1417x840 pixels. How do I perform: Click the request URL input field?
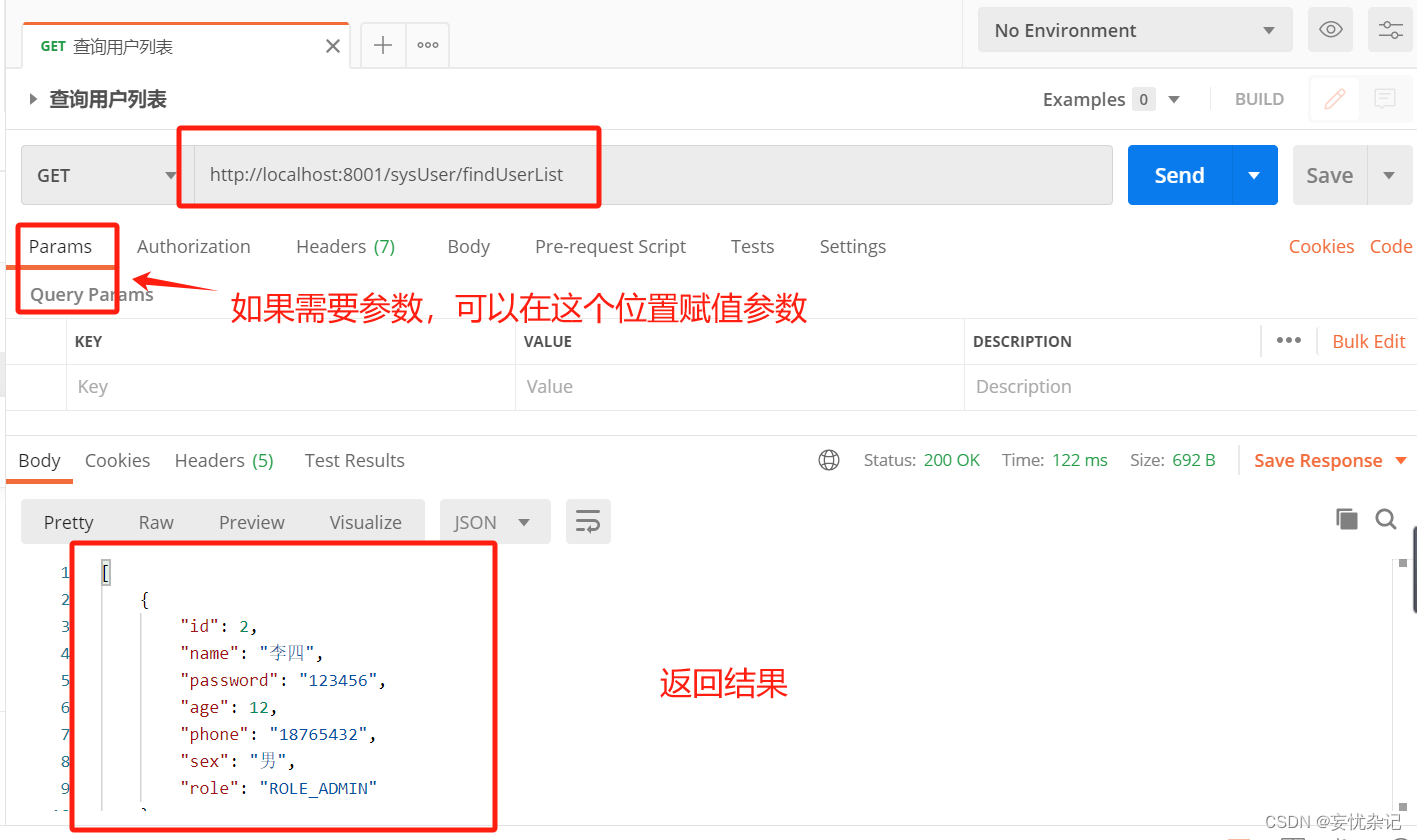653,175
